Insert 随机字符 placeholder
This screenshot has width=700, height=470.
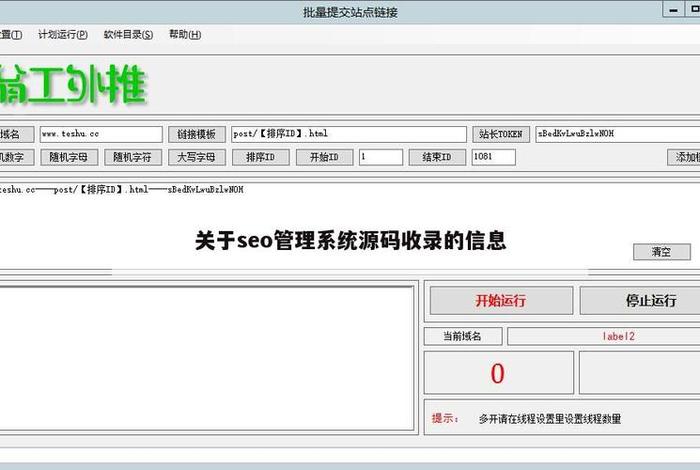point(133,157)
